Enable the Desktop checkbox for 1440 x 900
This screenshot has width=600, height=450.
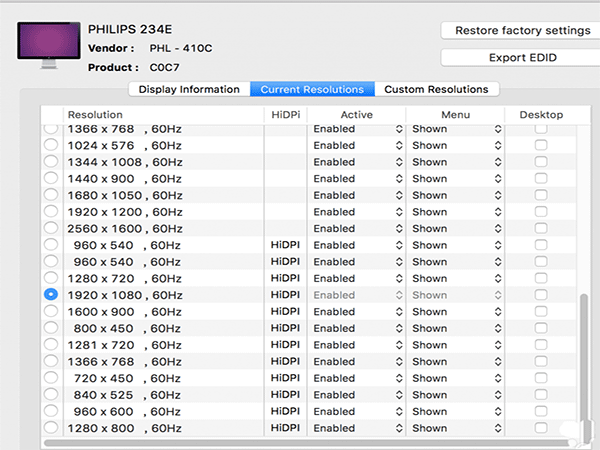541,179
